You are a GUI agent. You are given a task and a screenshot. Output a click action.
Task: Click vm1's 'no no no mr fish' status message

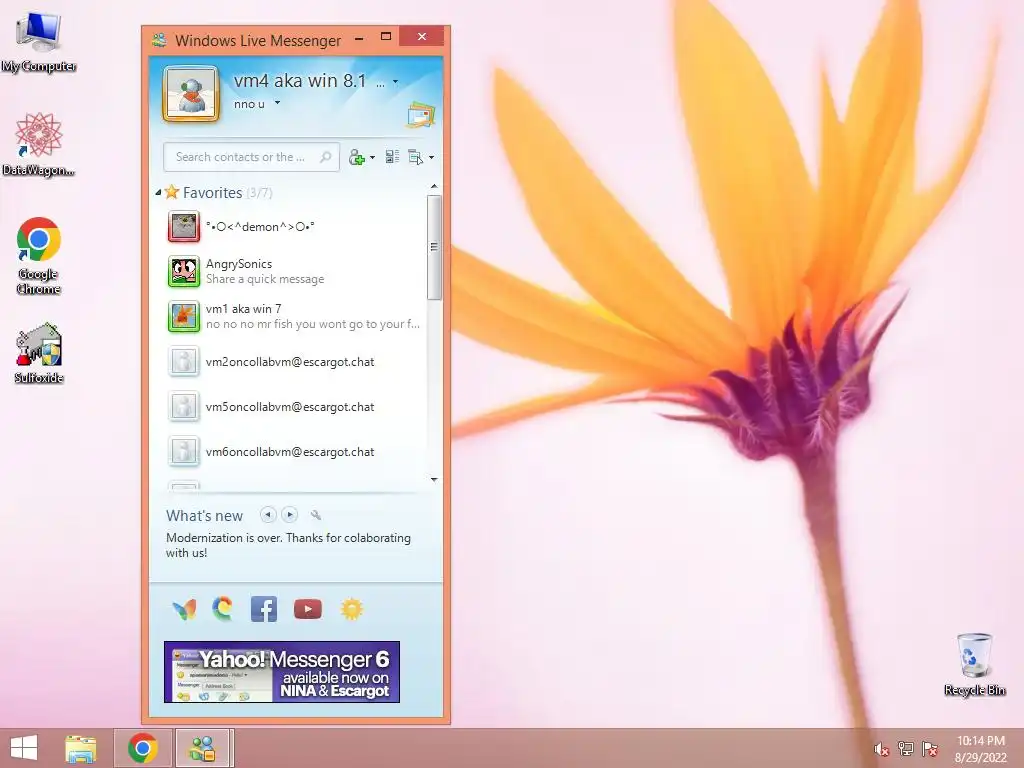coord(313,324)
